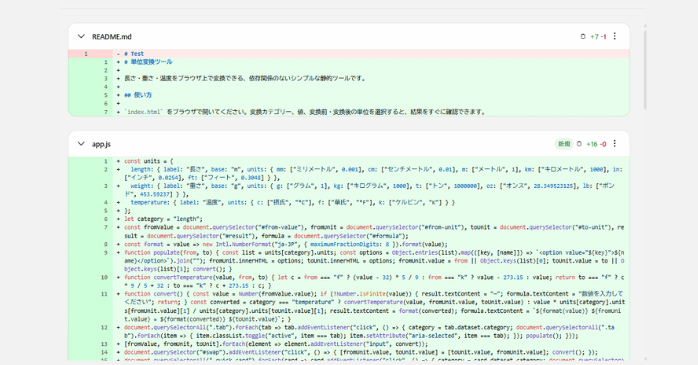Click the 'const format = value =>' line

pyautogui.click(x=349, y=244)
